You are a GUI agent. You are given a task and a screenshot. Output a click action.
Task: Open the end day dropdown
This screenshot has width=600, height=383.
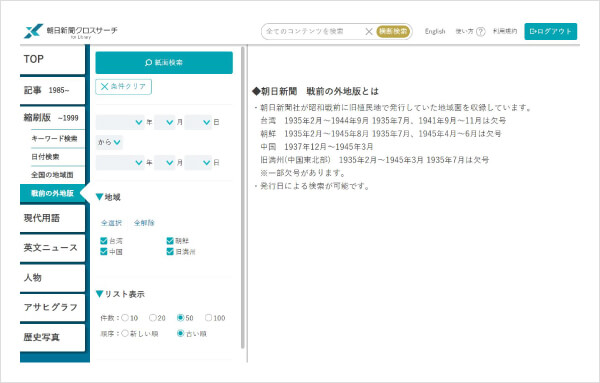[198, 163]
